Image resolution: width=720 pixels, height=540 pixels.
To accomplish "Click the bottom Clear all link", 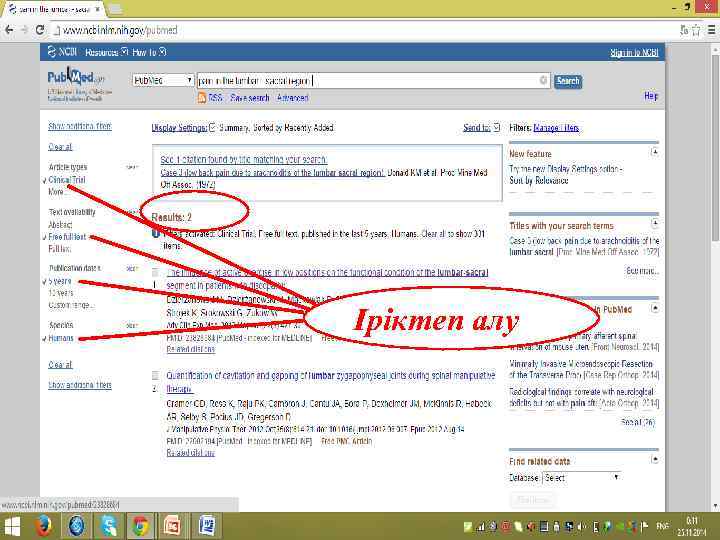I will pos(60,365).
